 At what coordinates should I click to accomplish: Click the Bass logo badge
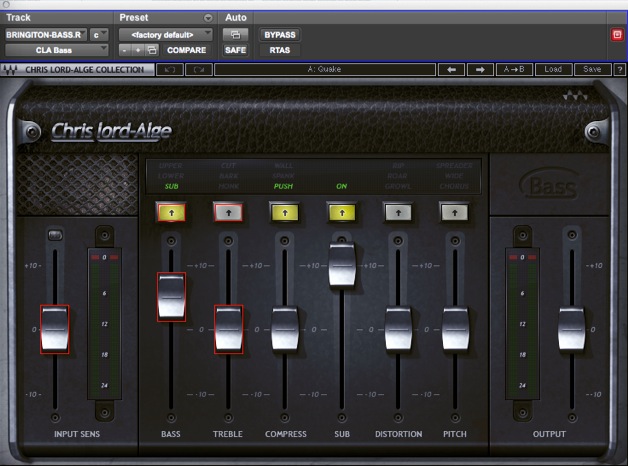[550, 185]
